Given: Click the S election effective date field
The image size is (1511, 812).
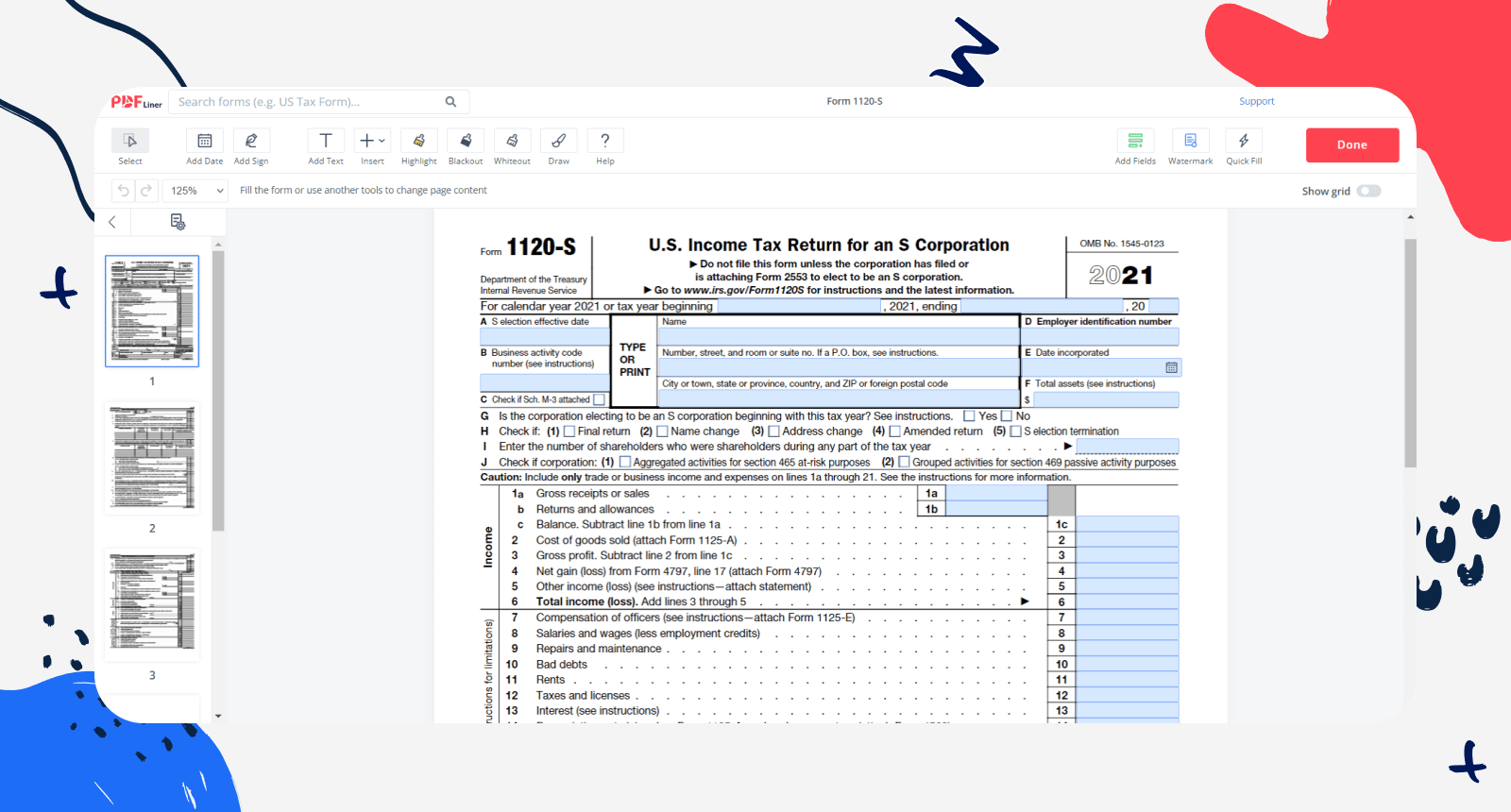Looking at the screenshot, I should [545, 336].
